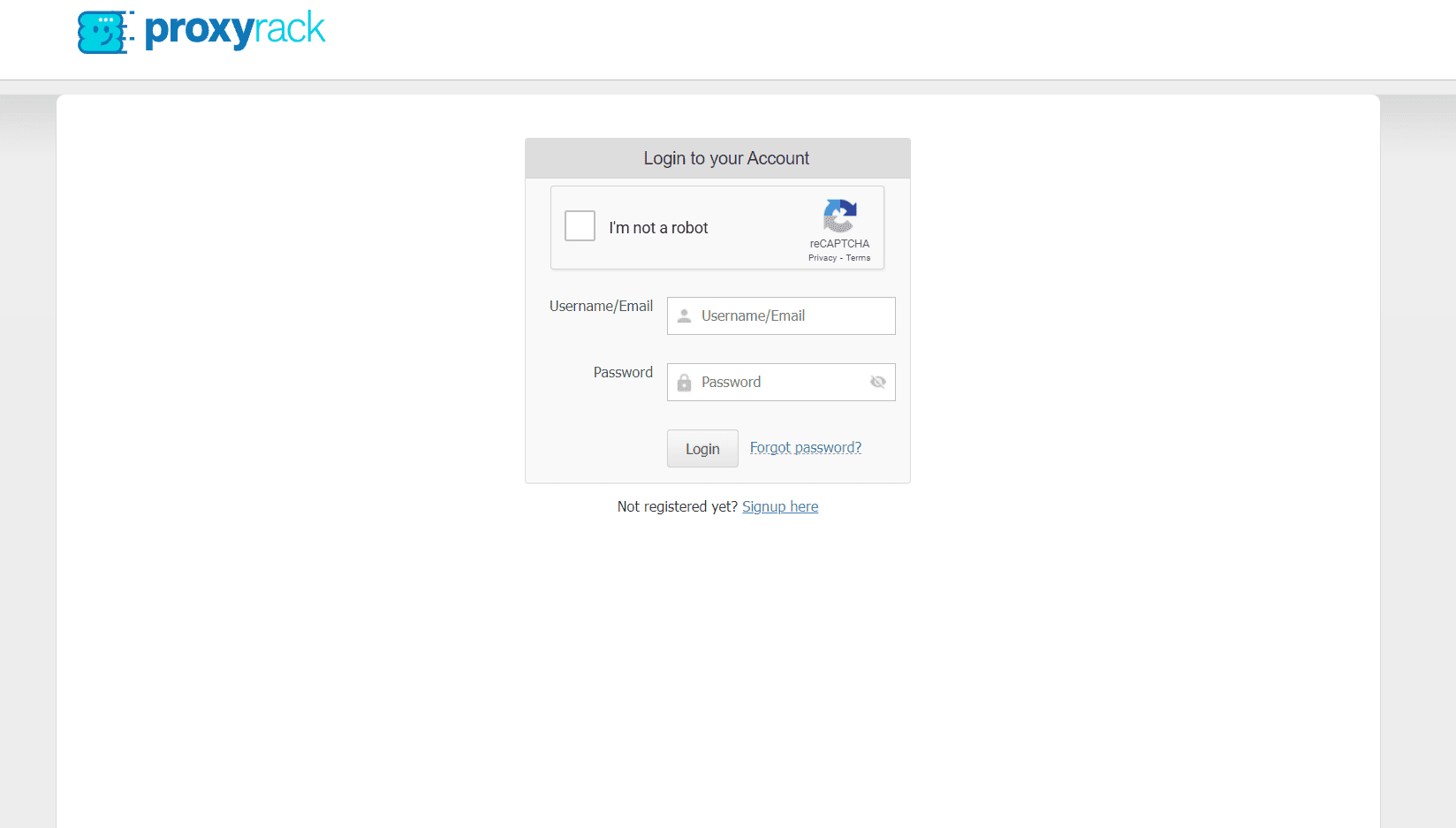Click the user silhouette icon in username field
Screen dimensions: 1456x828
tap(684, 316)
